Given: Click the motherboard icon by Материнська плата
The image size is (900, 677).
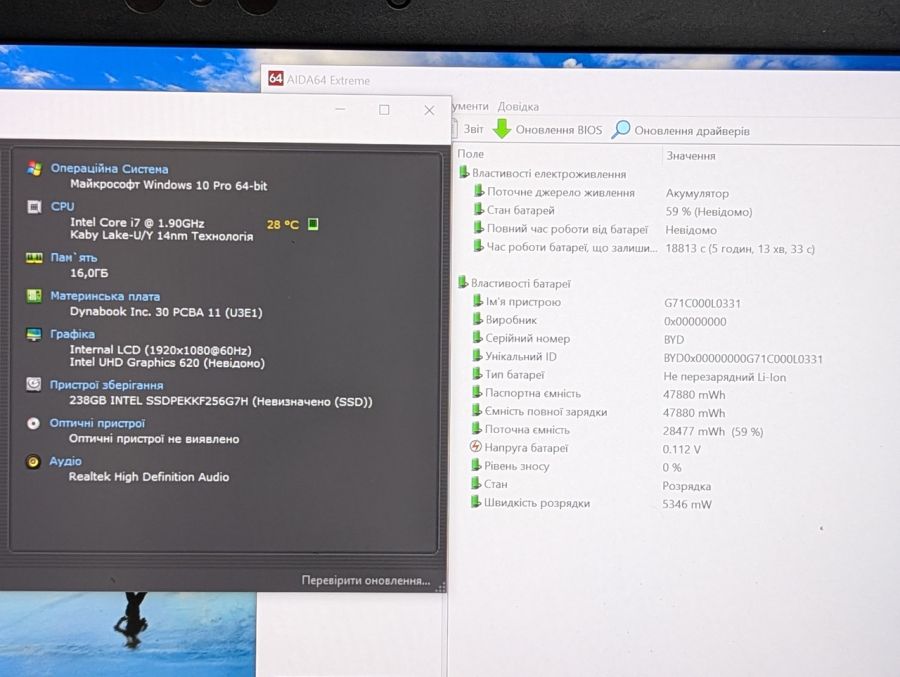Looking at the screenshot, I should pyautogui.click(x=34, y=296).
